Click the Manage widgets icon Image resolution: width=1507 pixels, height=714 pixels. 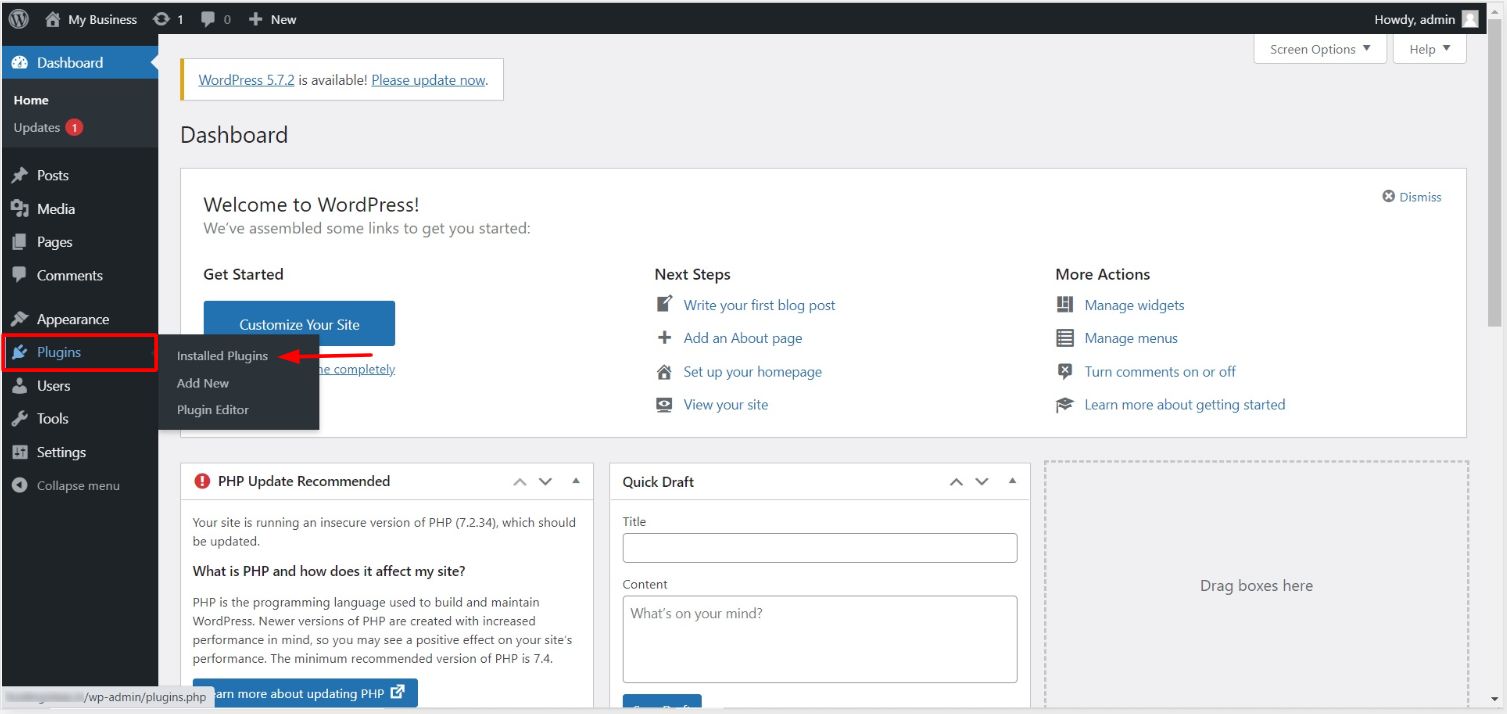point(1064,305)
